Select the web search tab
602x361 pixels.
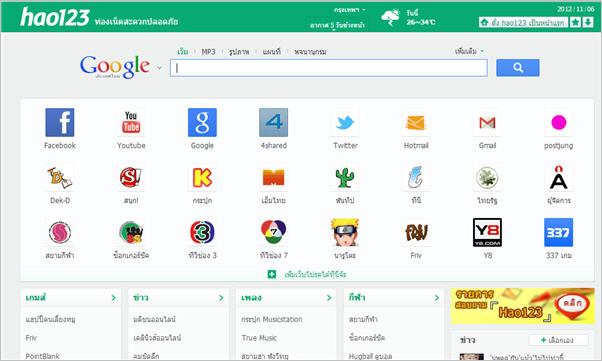[182, 51]
